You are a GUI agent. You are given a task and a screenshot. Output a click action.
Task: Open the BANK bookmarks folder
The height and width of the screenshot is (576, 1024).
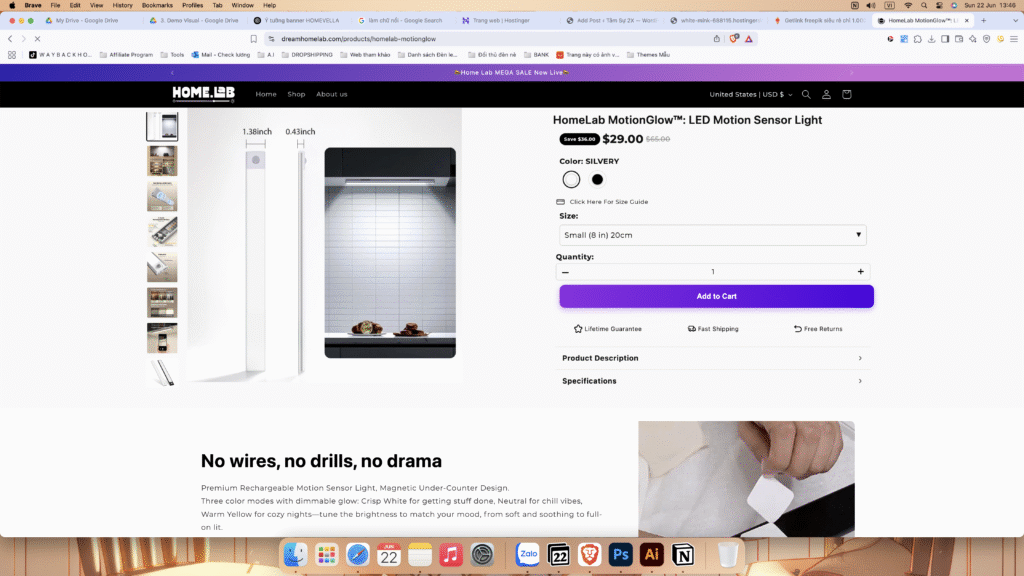[536, 55]
